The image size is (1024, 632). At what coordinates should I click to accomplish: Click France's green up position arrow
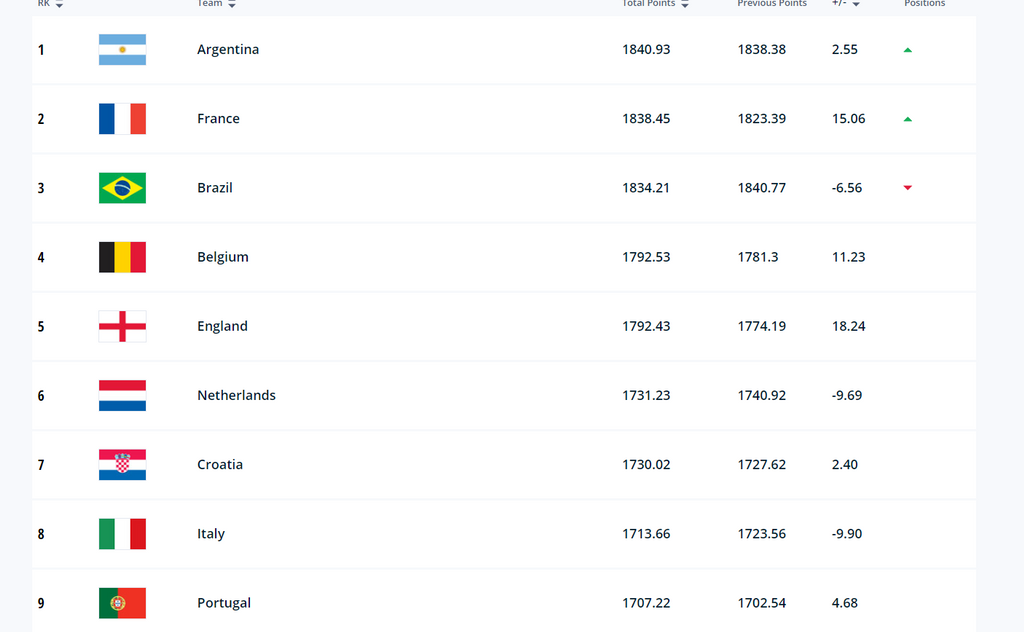908,119
